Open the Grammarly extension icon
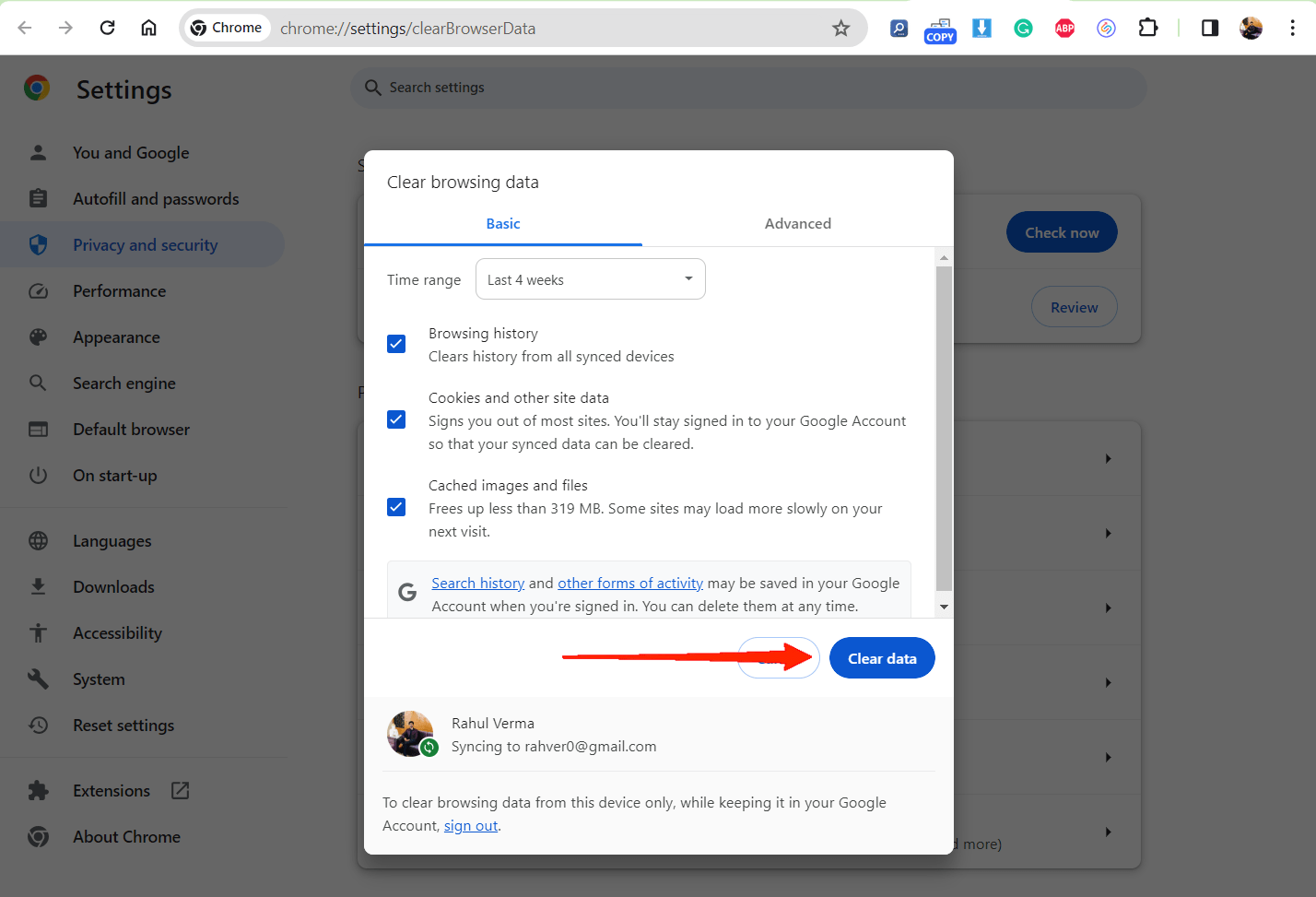 [1023, 28]
